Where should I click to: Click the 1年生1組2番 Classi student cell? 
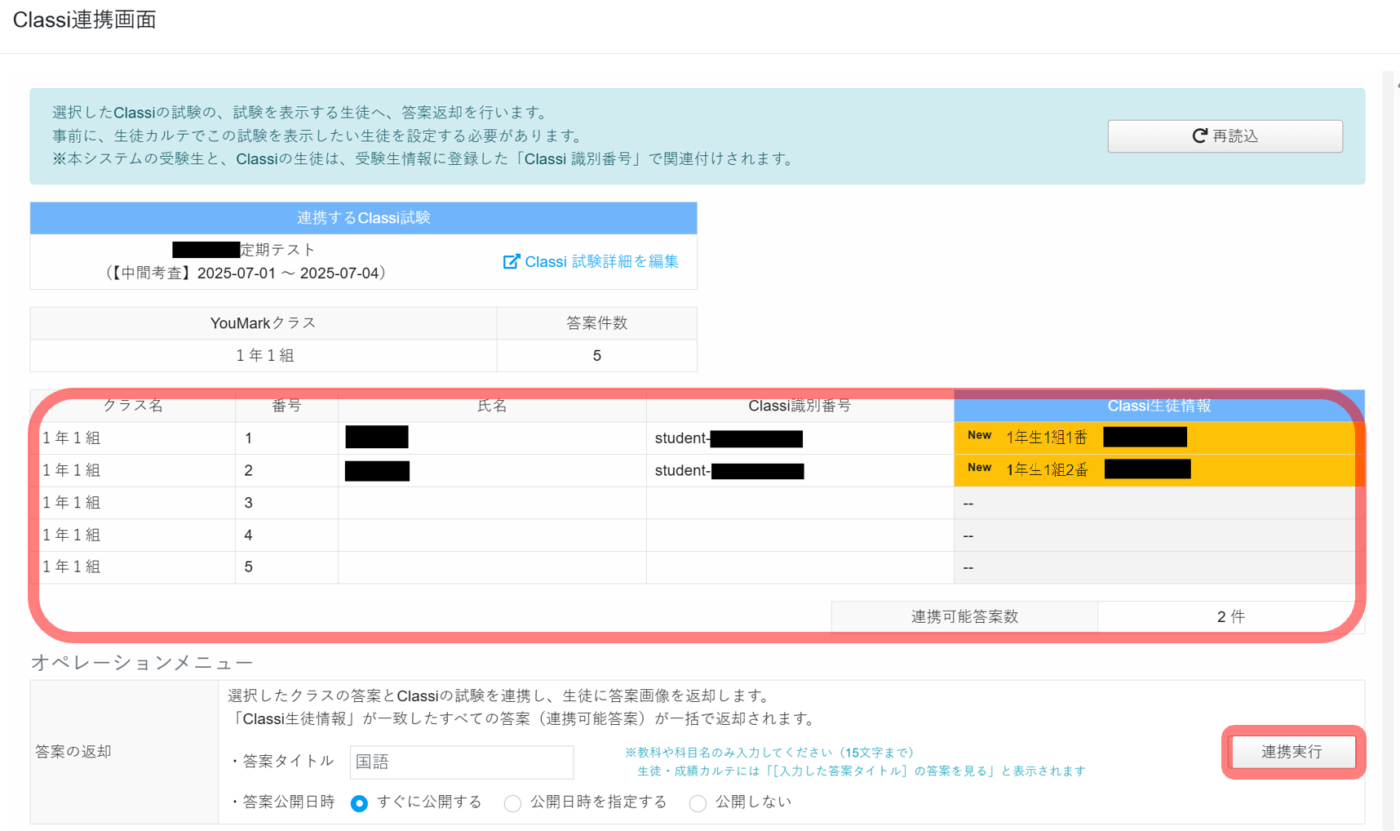1160,470
